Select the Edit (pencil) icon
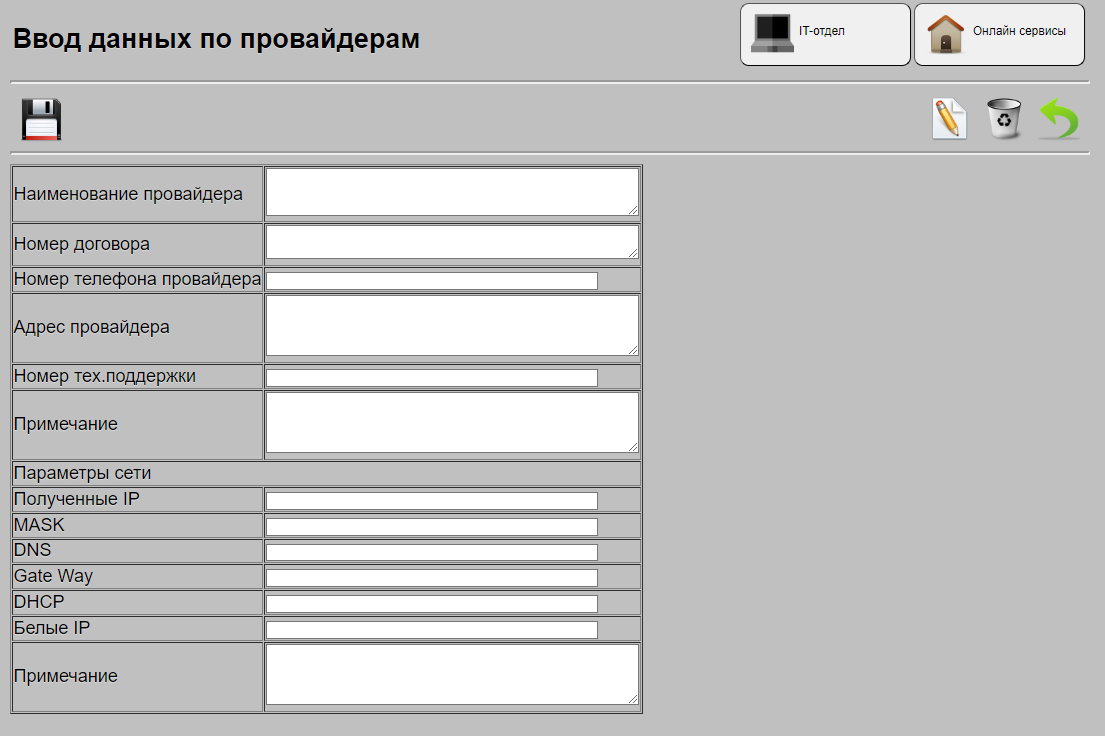Viewport: 1105px width, 736px height. click(x=948, y=118)
